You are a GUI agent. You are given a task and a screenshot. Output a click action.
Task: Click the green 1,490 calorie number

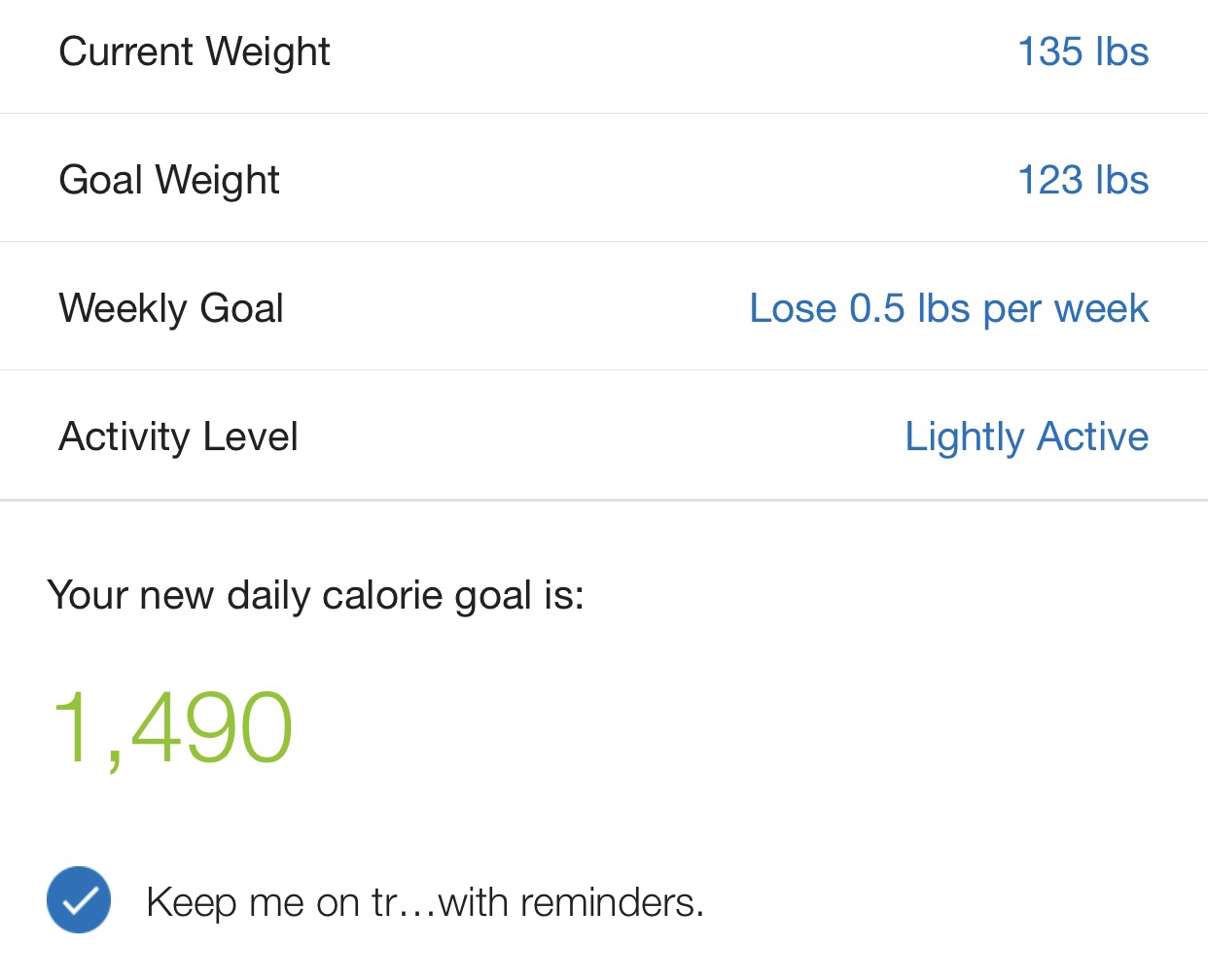172,727
